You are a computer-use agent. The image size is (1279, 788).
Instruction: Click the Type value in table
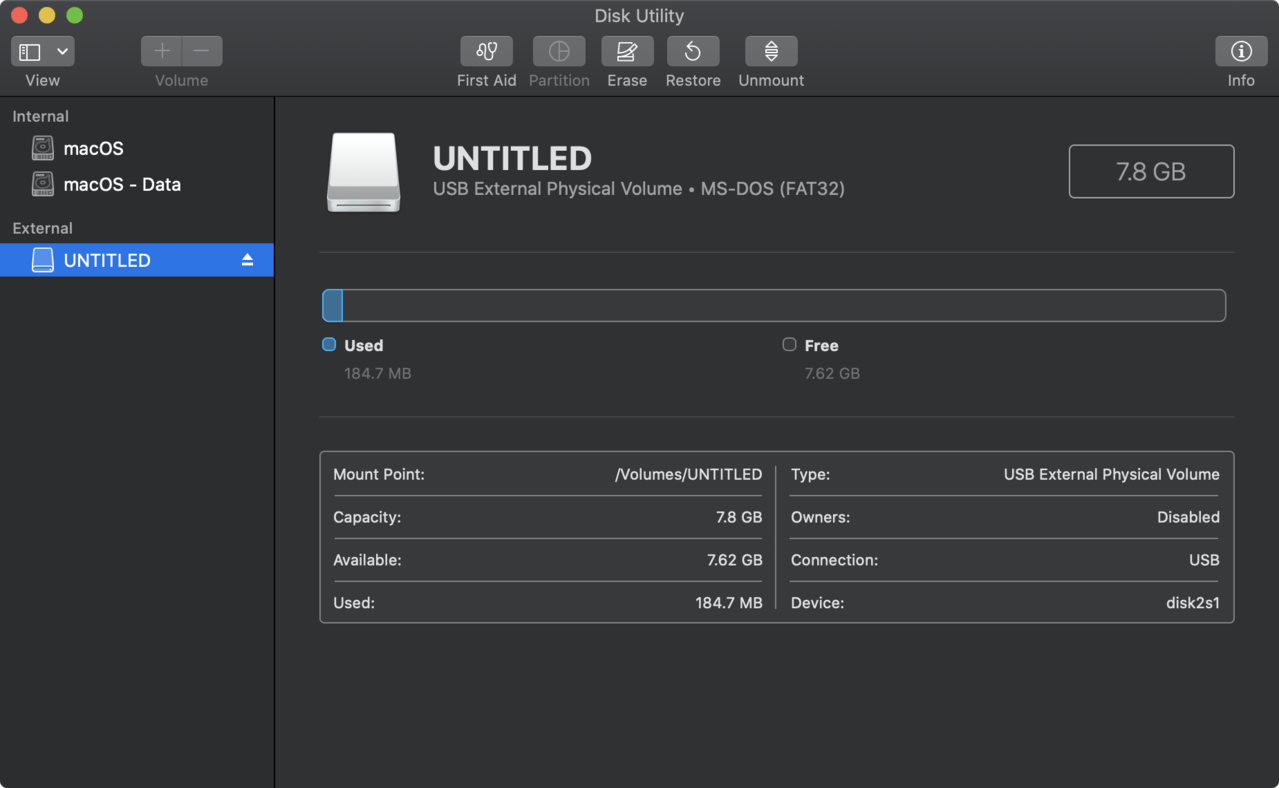point(1111,474)
